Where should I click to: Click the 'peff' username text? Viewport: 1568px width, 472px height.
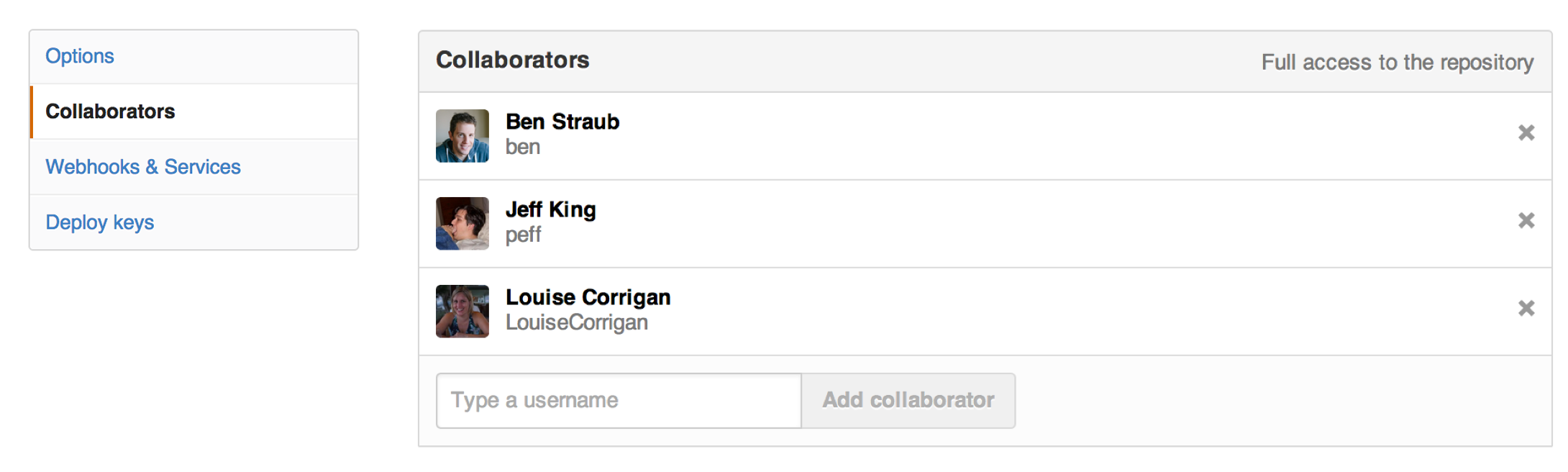[524, 235]
